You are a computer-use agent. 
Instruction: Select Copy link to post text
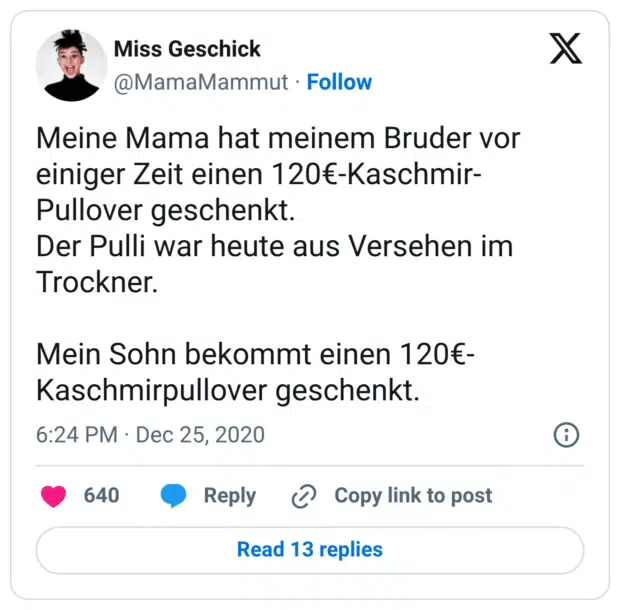coord(413,496)
